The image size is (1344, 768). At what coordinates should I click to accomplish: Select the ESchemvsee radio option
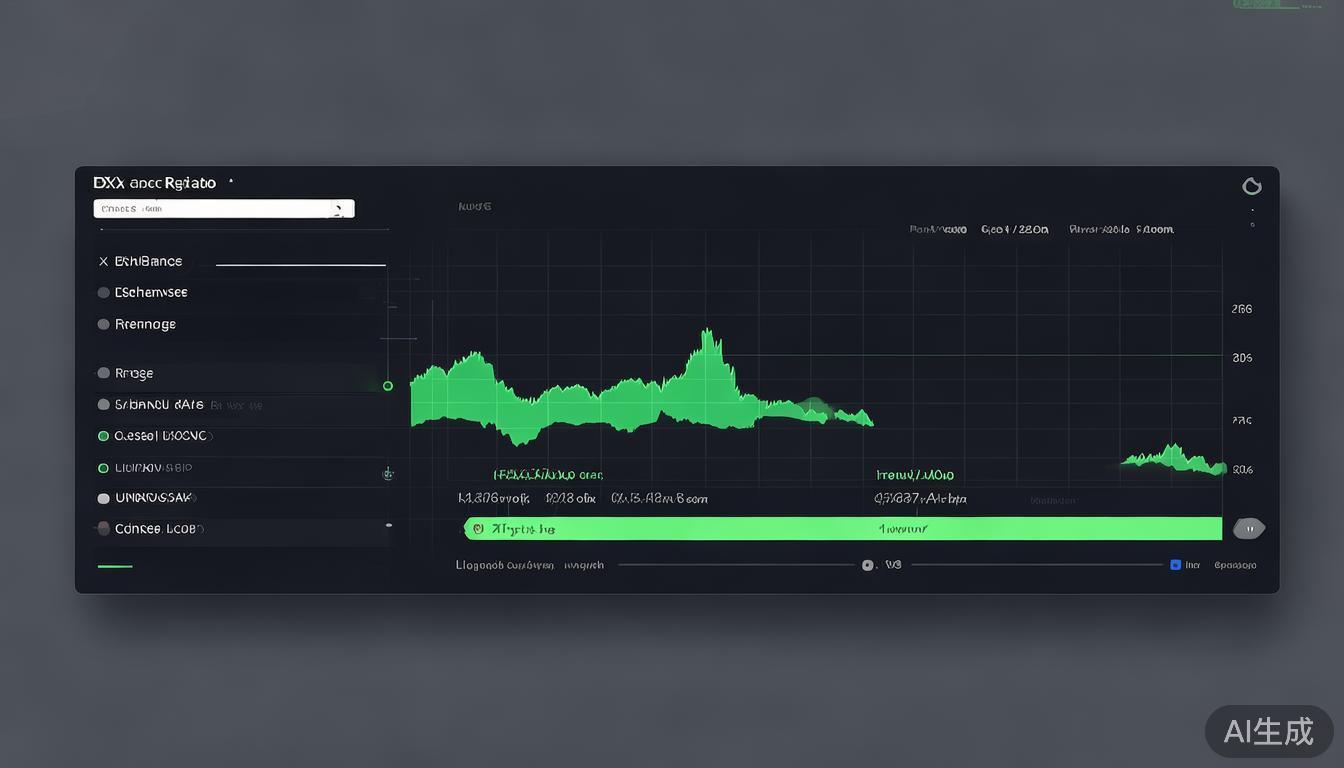point(103,293)
